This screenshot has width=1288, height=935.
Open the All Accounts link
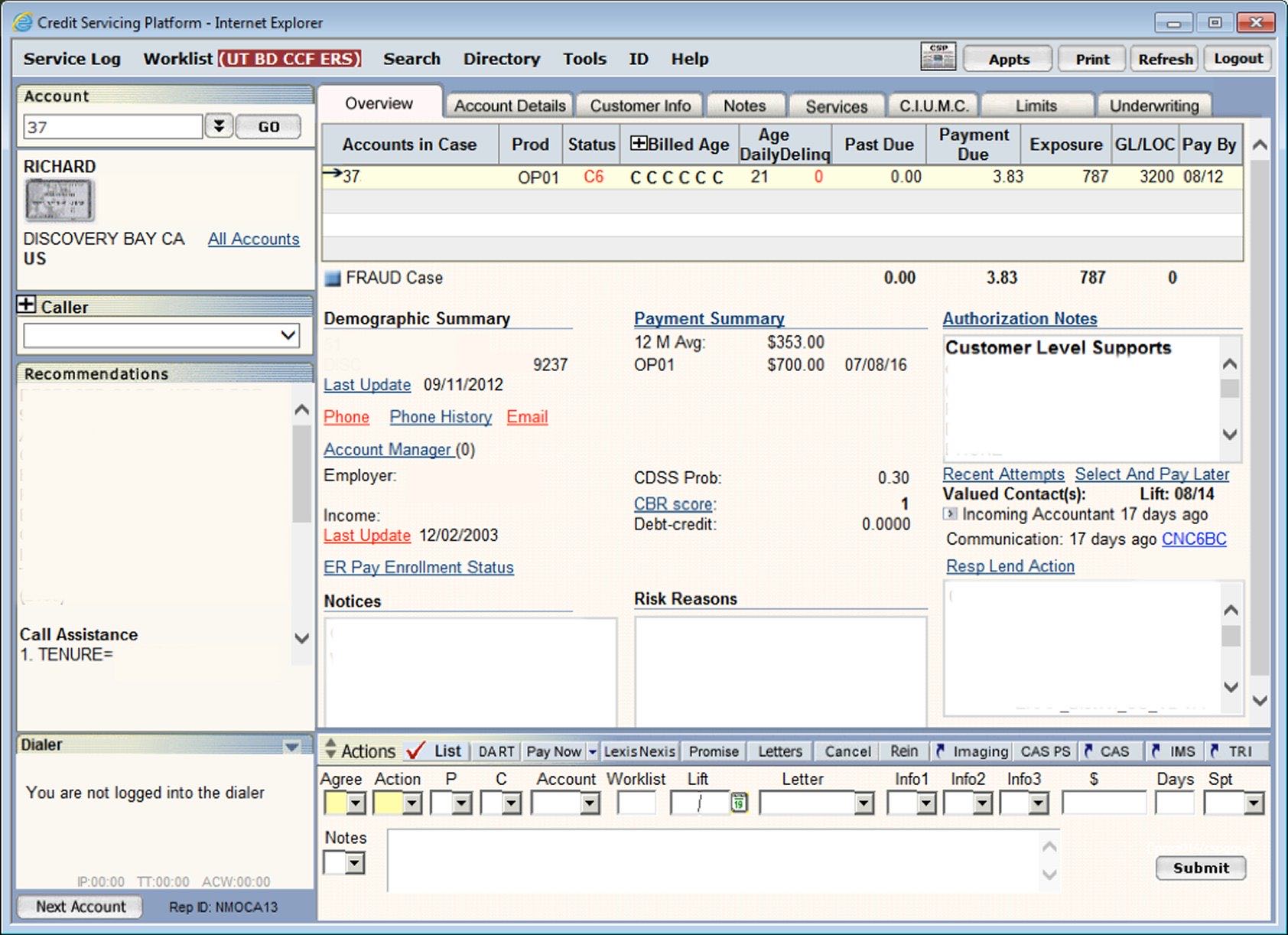click(253, 239)
